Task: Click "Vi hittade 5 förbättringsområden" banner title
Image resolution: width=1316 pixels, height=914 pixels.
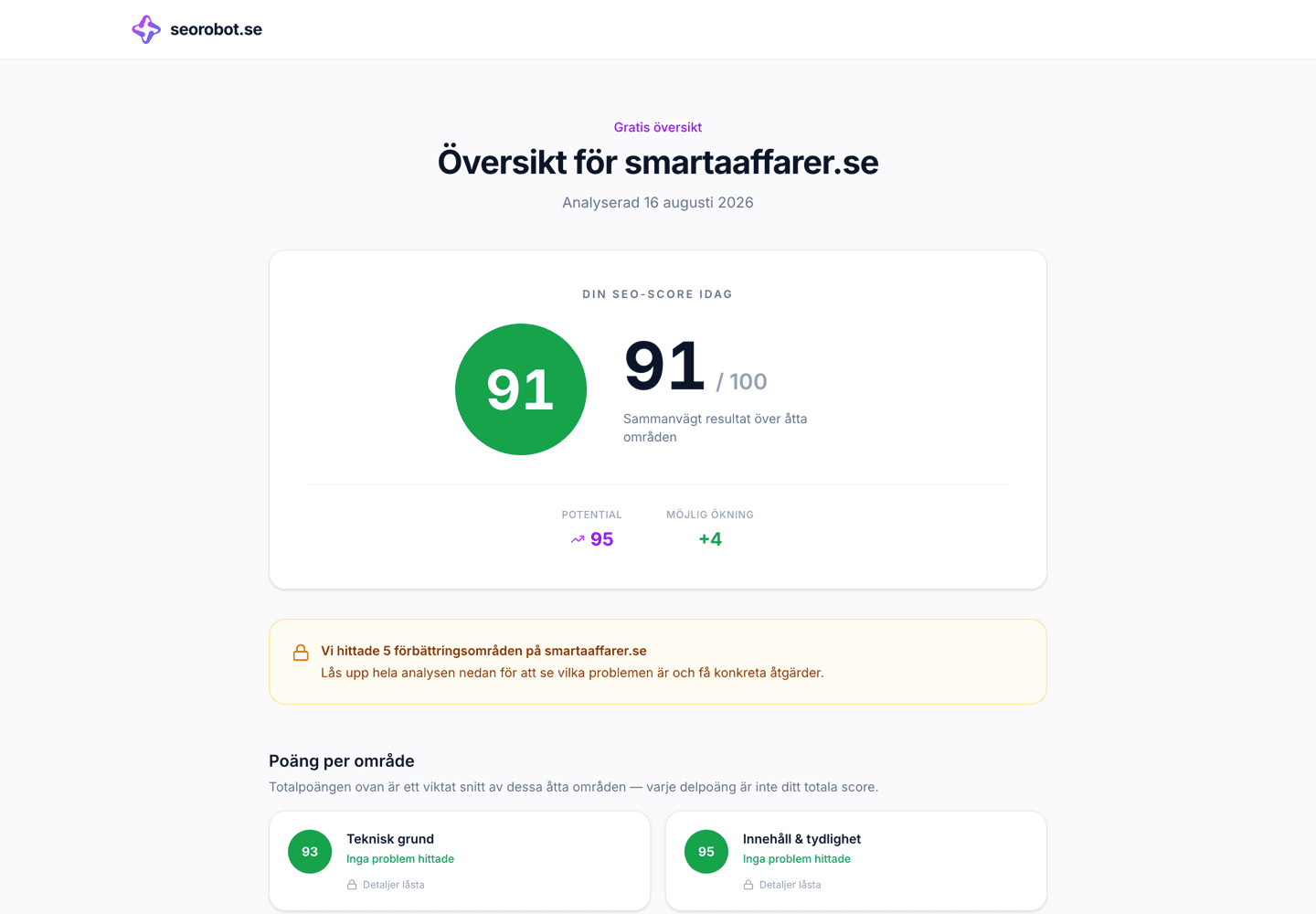Action: (x=483, y=651)
